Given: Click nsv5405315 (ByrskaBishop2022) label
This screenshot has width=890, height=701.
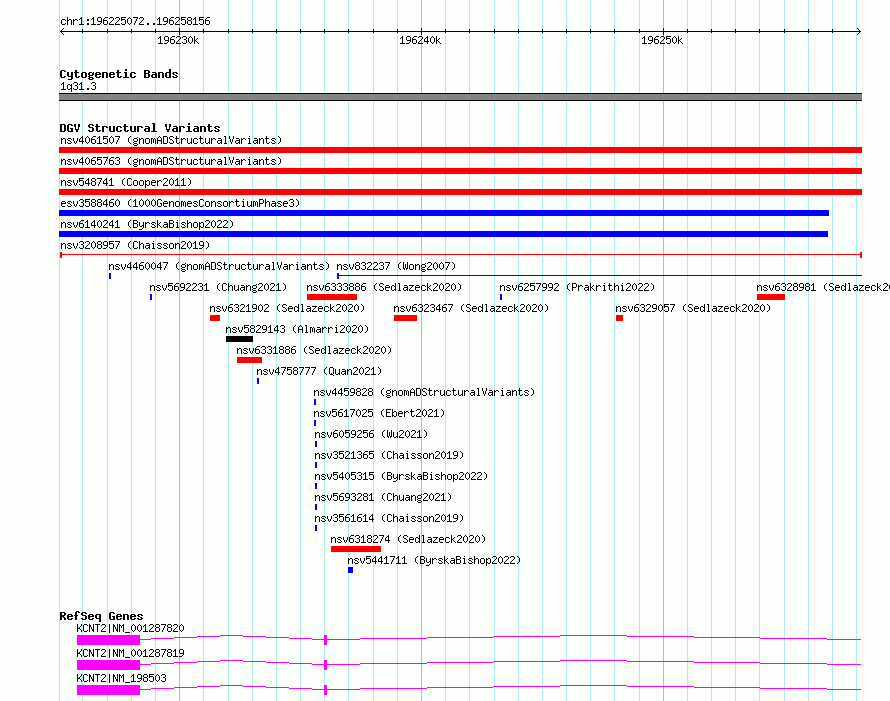Looking at the screenshot, I should (401, 476).
